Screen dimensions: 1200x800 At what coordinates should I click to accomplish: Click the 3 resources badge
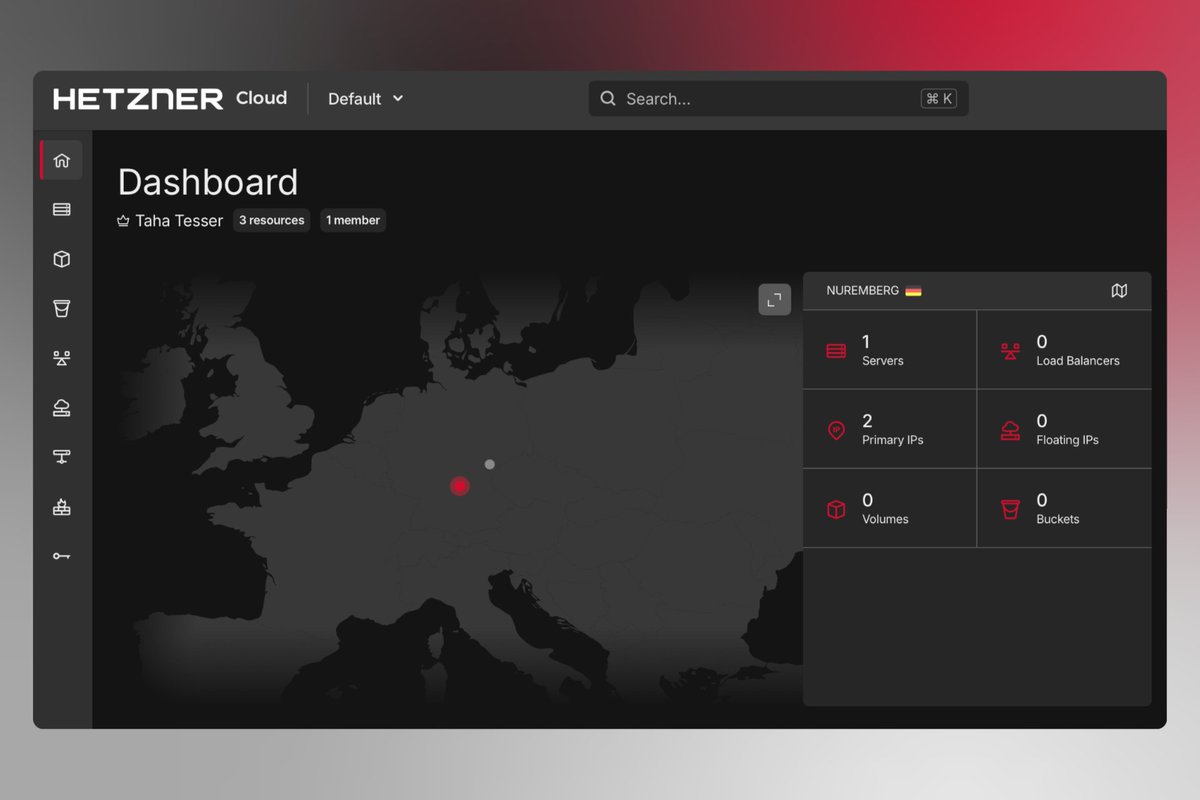272,220
